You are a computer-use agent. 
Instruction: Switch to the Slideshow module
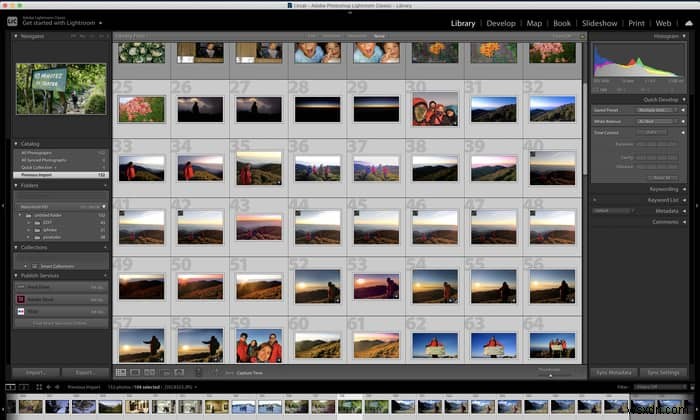pos(599,23)
